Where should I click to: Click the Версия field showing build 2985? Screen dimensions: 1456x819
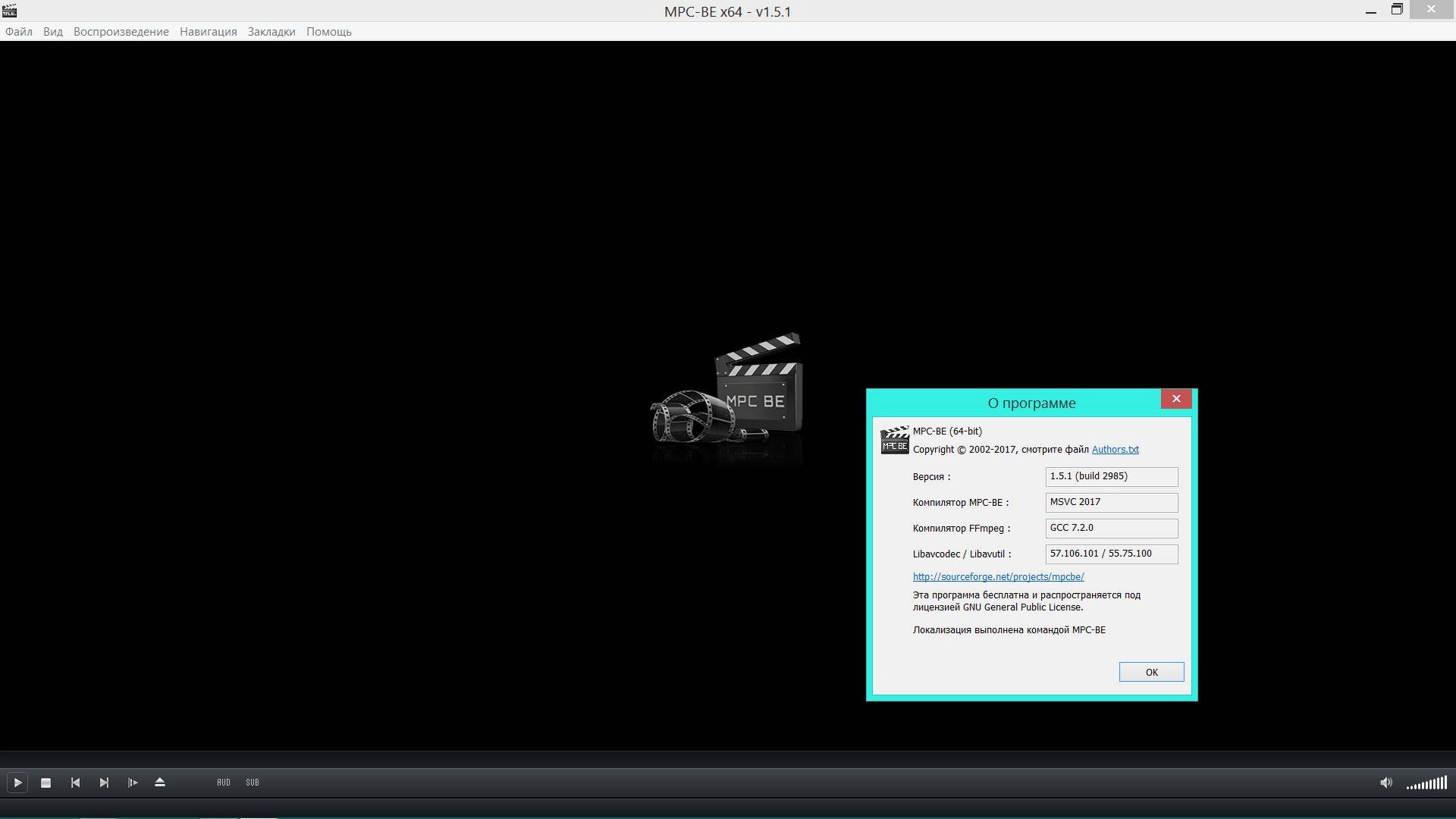[x=1112, y=476]
